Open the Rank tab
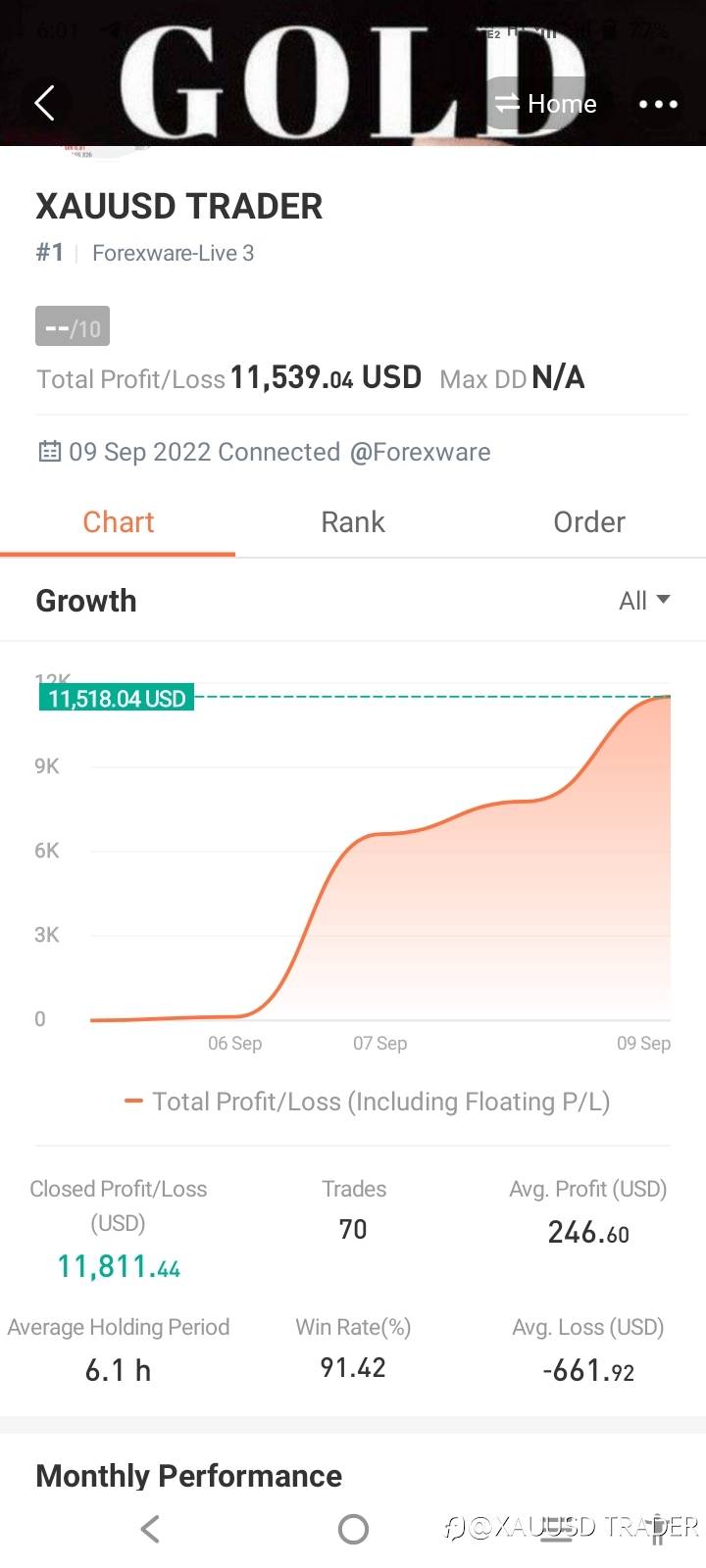The width and height of the screenshot is (706, 1568). [x=353, y=522]
